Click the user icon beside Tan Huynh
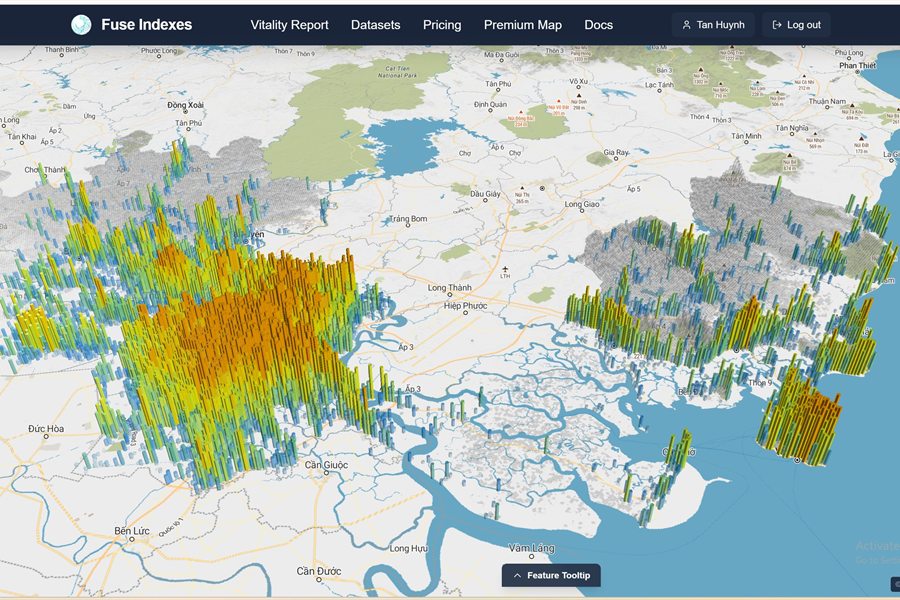This screenshot has width=900, height=600. (686, 25)
